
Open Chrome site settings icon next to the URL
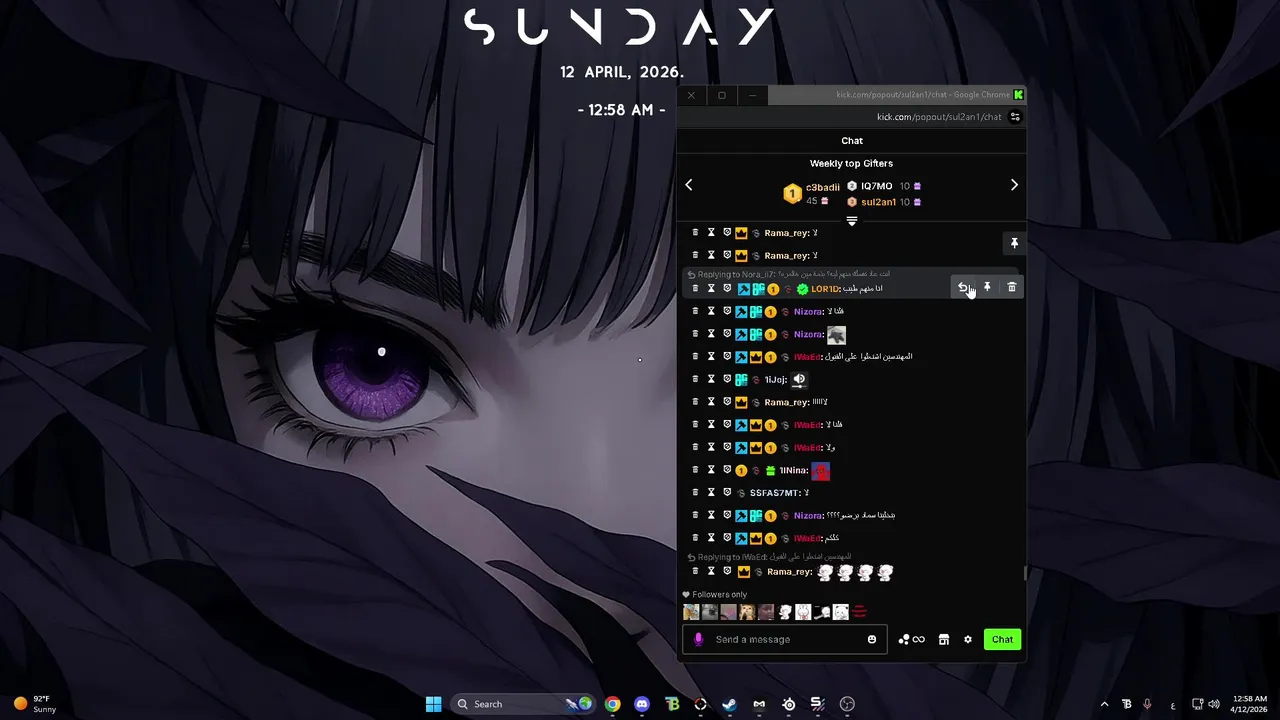click(1015, 117)
